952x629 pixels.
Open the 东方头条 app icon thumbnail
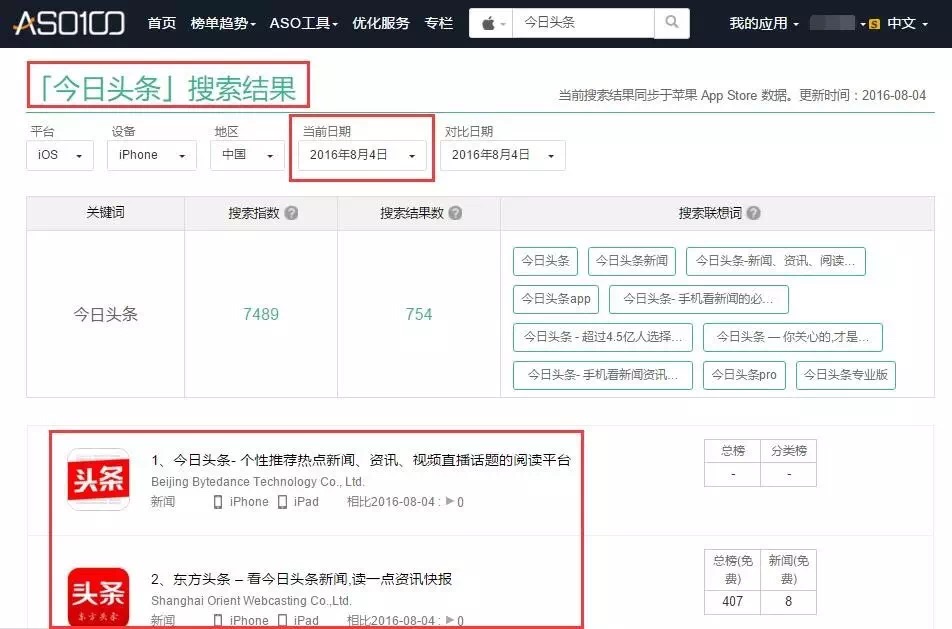[98, 597]
